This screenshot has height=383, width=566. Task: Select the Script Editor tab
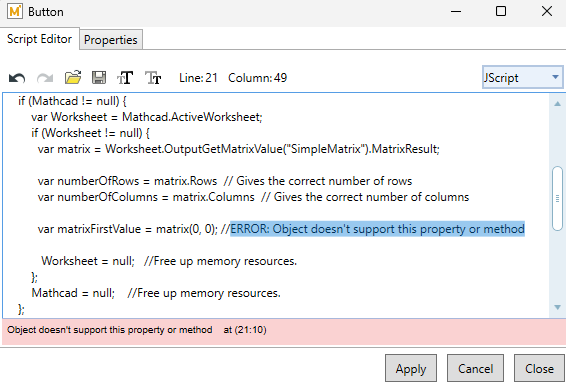click(x=39, y=39)
